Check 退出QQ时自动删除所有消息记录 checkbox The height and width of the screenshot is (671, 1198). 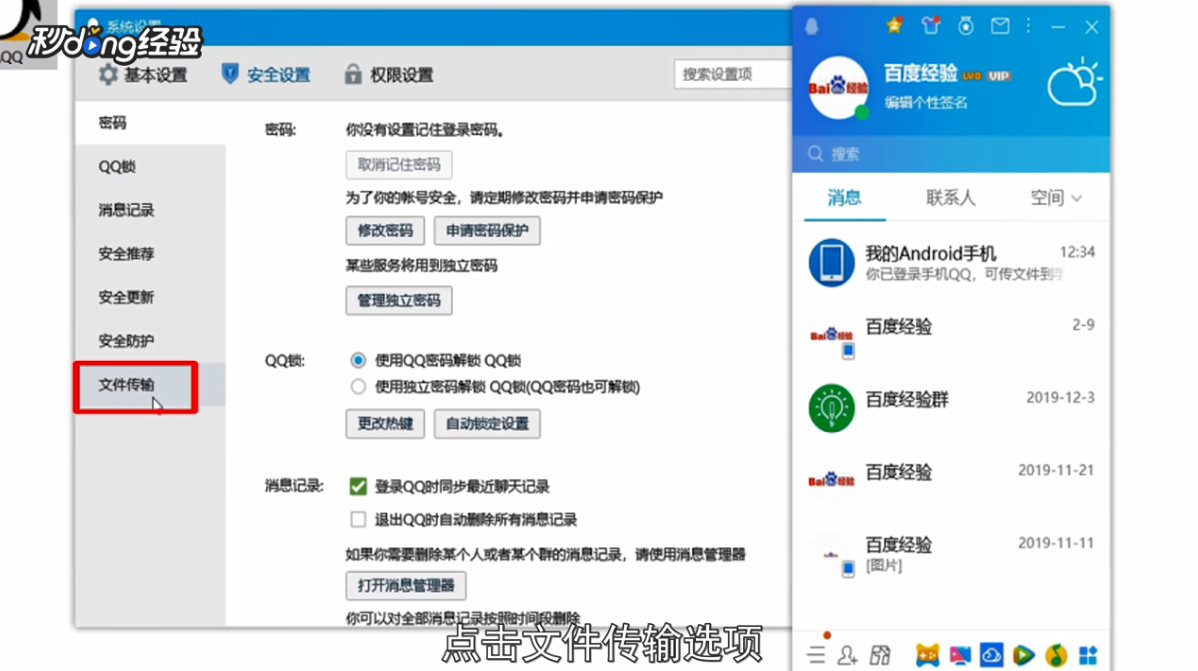click(x=358, y=520)
